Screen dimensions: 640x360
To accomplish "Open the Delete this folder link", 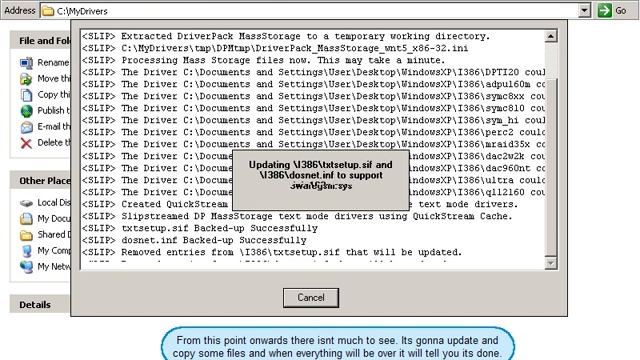I will [x=54, y=142].
